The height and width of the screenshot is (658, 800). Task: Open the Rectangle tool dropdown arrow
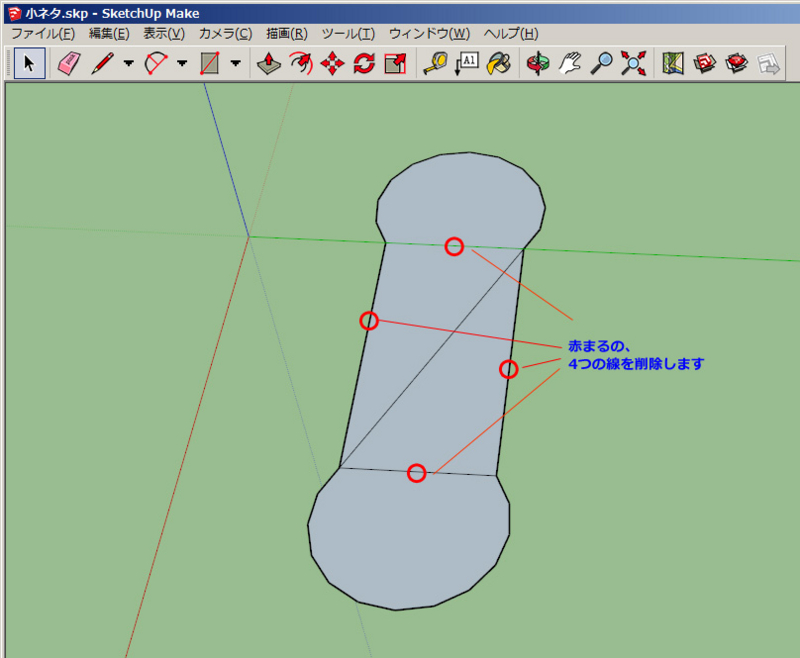click(235, 63)
